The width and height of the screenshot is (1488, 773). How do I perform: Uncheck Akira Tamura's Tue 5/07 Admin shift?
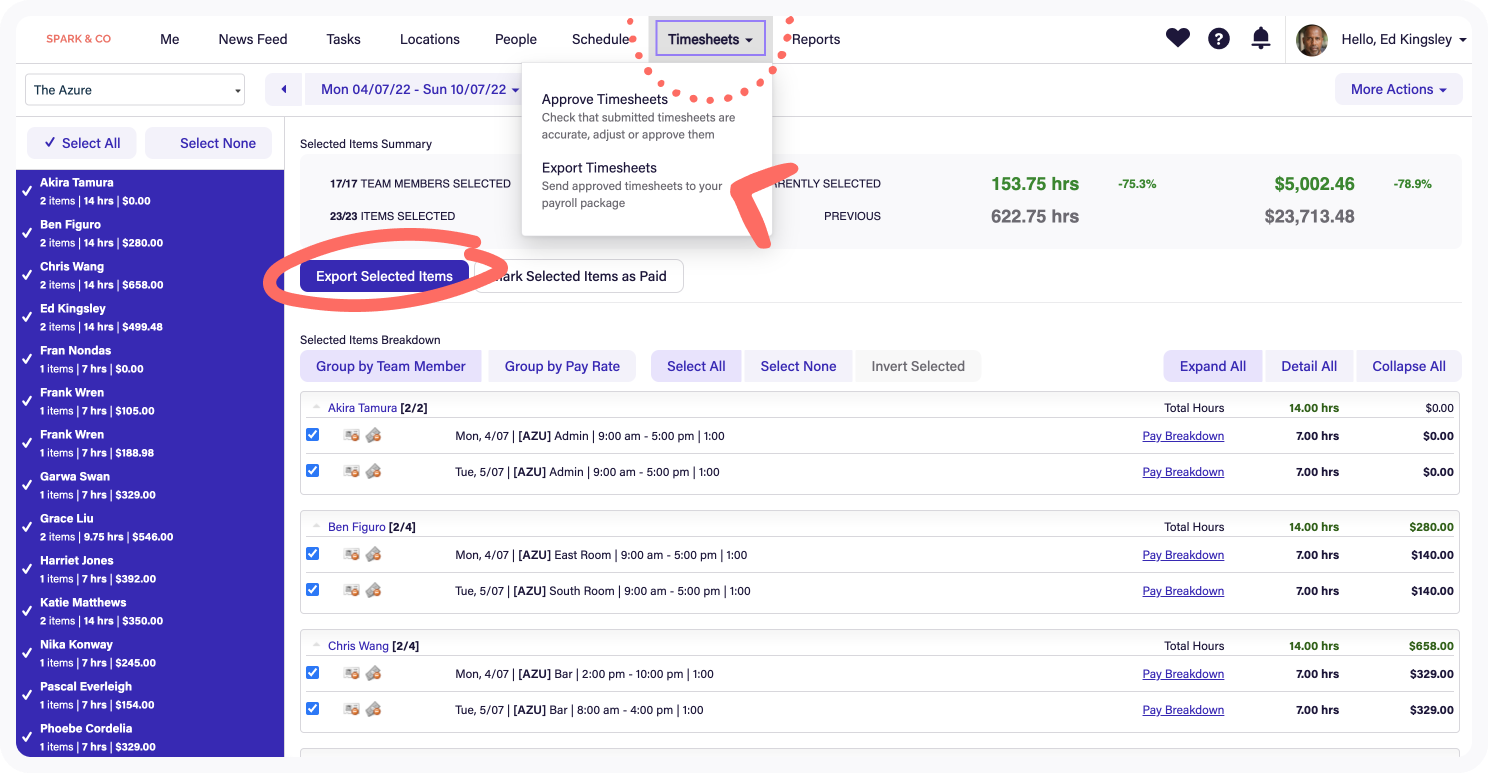coord(313,471)
